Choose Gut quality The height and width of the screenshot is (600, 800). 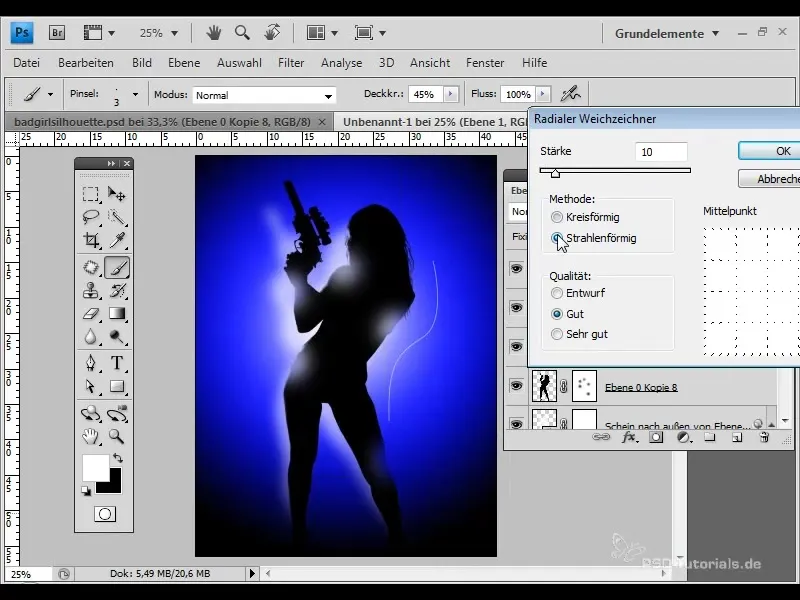click(x=557, y=314)
